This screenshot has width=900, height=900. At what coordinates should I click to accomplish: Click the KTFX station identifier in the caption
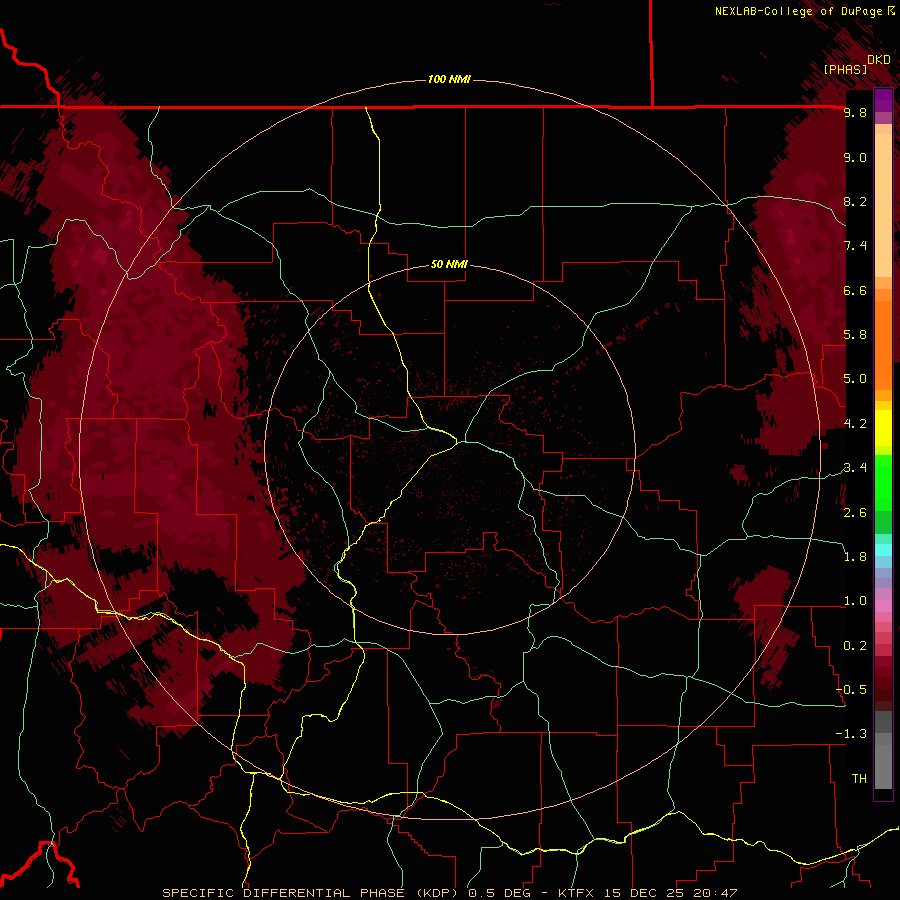pyautogui.click(x=579, y=893)
